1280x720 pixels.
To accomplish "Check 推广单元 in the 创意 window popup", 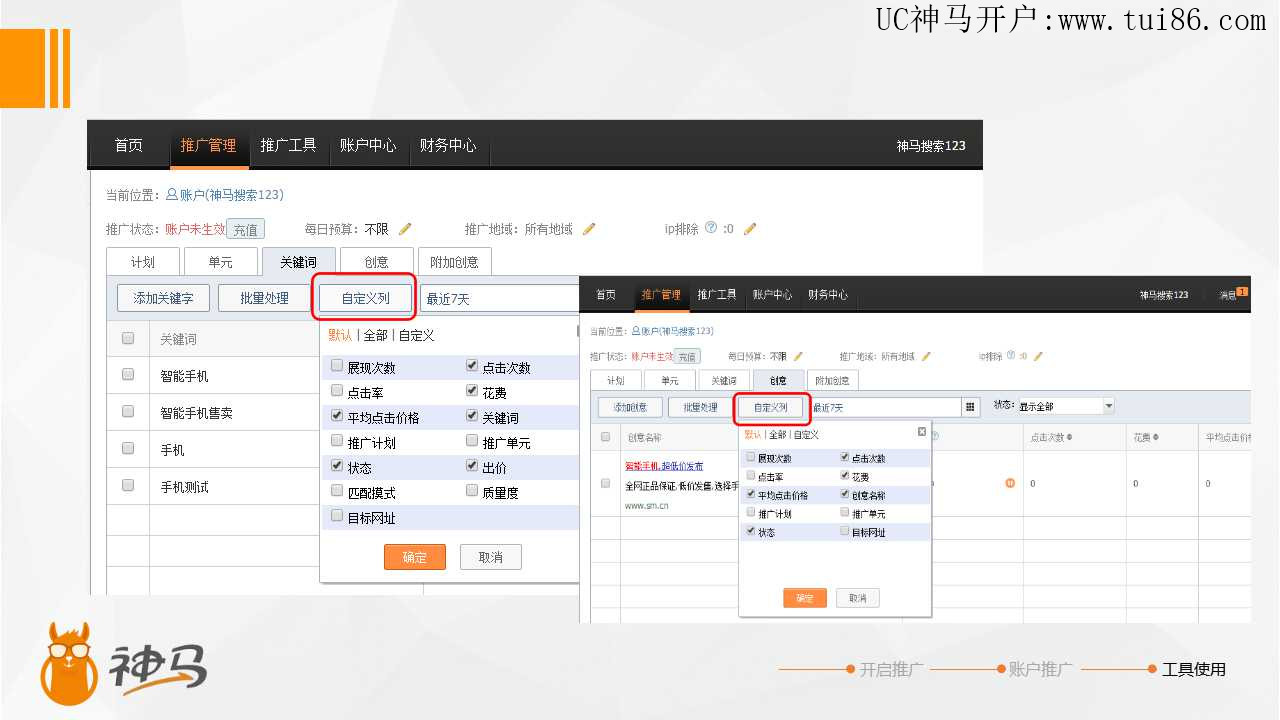I will click(845, 513).
